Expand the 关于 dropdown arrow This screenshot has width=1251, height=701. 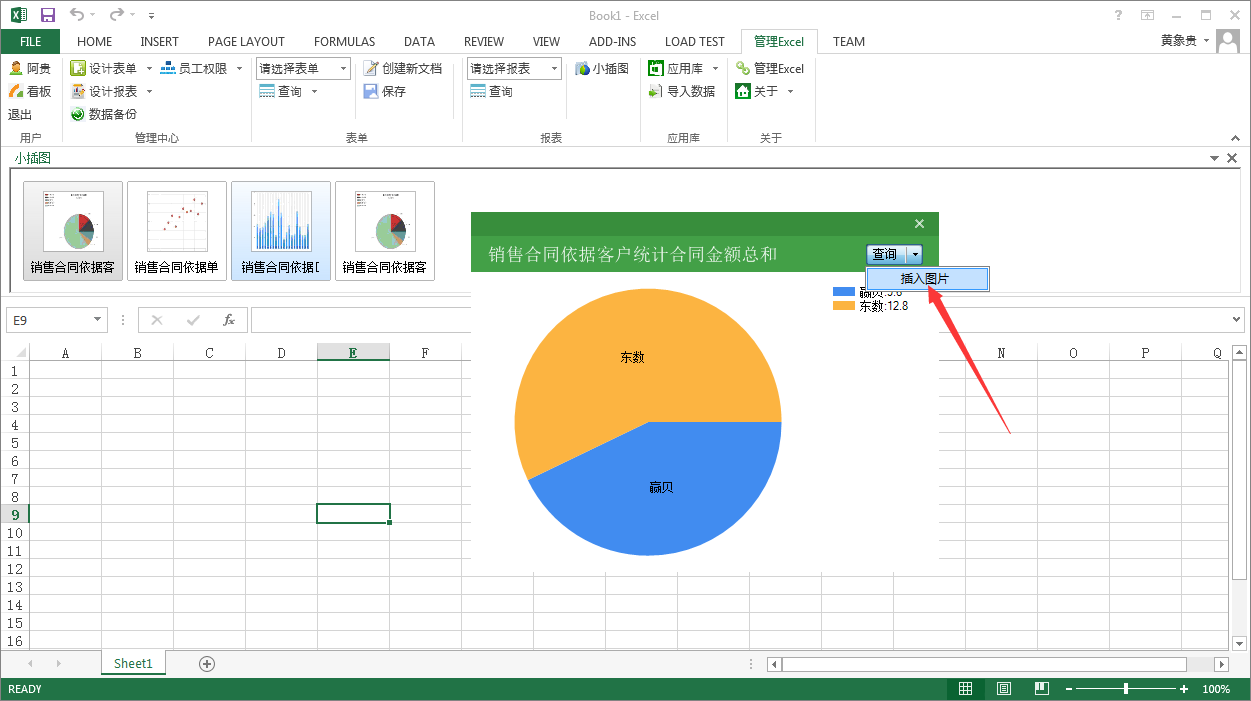790,91
